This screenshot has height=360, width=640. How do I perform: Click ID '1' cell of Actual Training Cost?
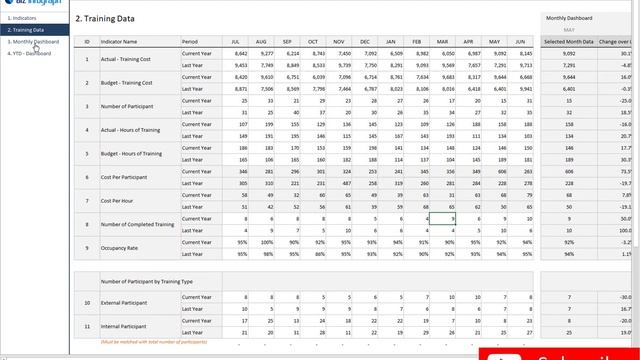coord(87,59)
